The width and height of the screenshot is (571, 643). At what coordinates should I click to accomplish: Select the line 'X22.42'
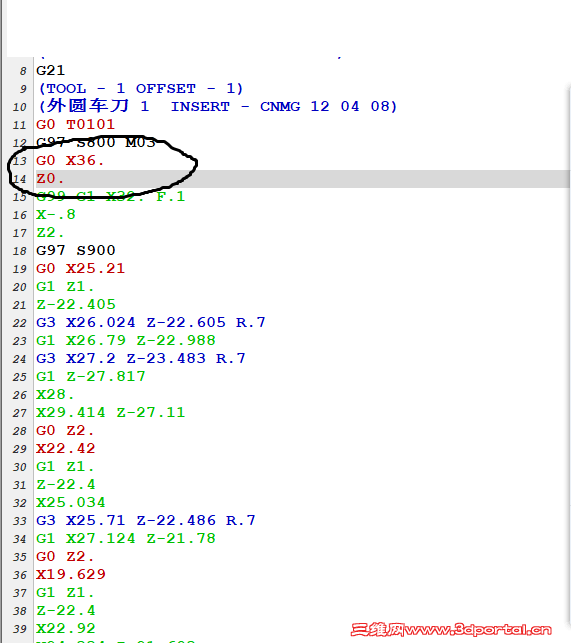point(66,448)
